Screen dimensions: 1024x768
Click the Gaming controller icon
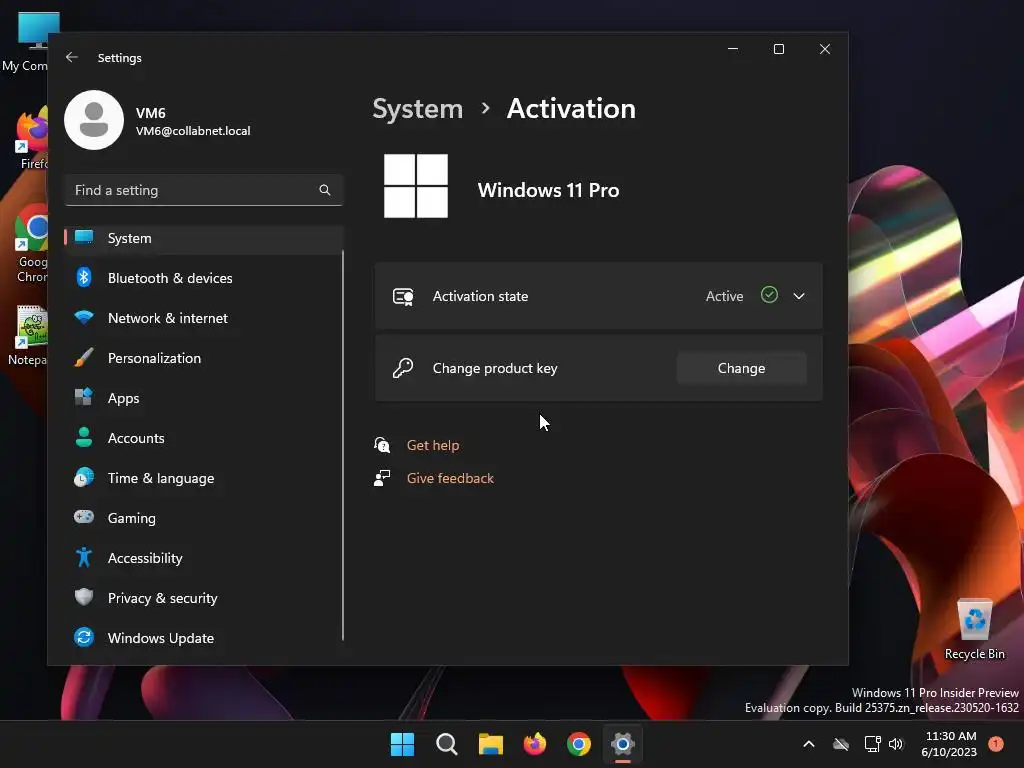84,517
